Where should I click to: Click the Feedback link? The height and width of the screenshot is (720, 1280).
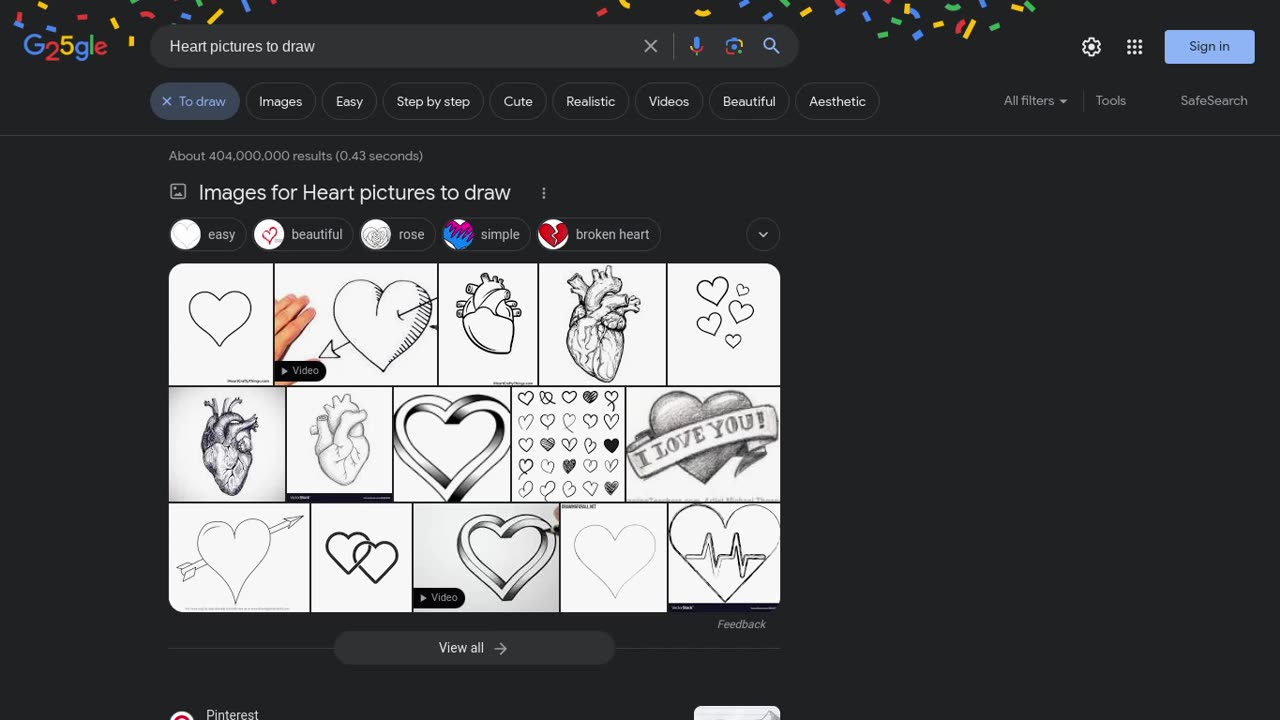(741, 624)
